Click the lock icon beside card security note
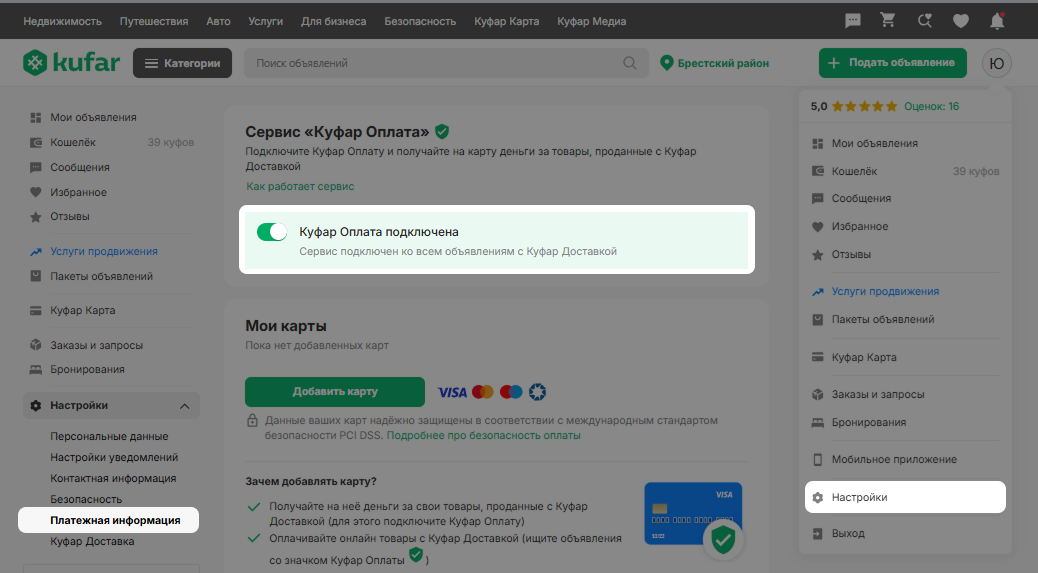Viewport: 1038px width, 573px height. (x=252, y=420)
